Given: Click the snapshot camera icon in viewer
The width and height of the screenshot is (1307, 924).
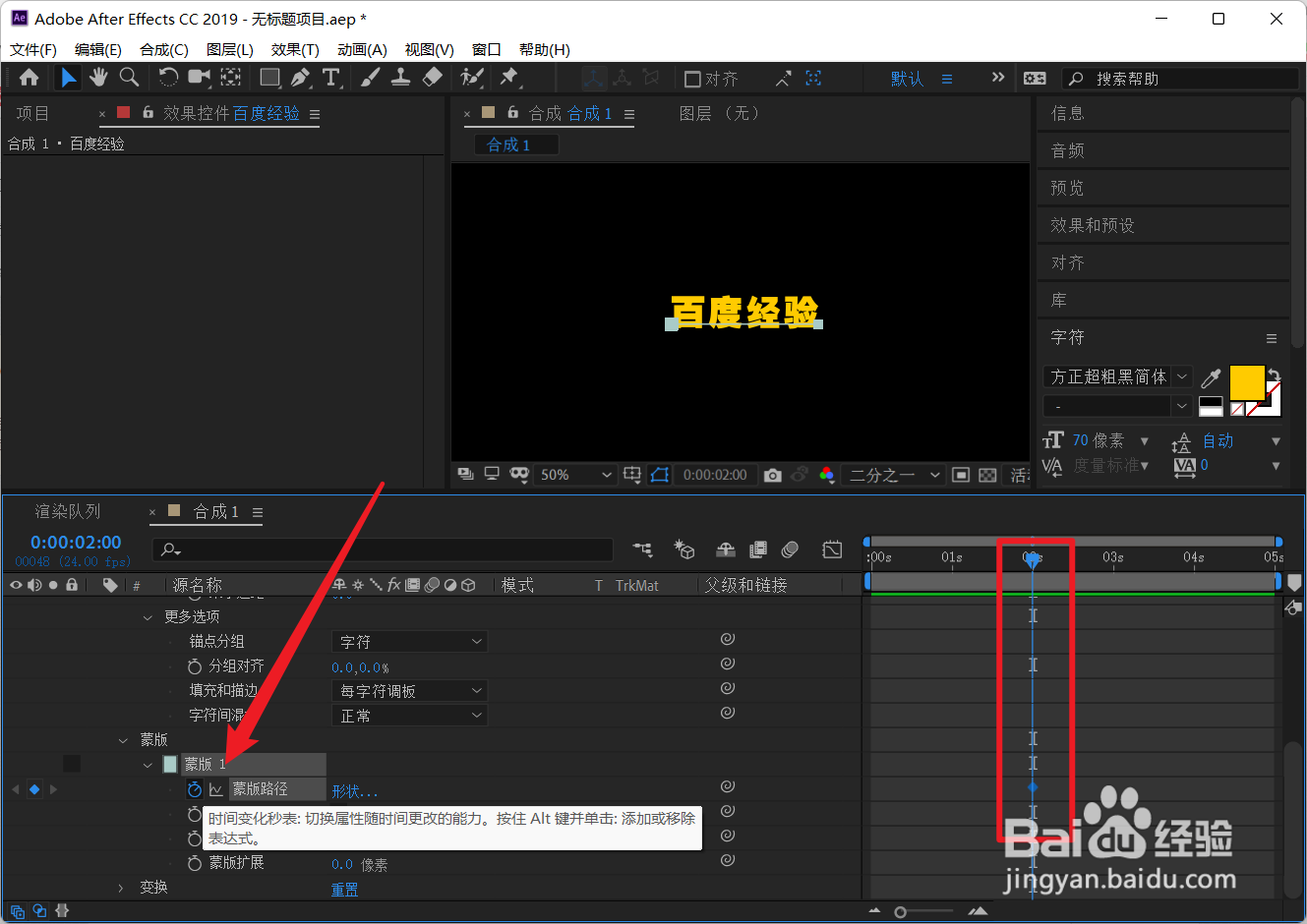Looking at the screenshot, I should tap(773, 475).
